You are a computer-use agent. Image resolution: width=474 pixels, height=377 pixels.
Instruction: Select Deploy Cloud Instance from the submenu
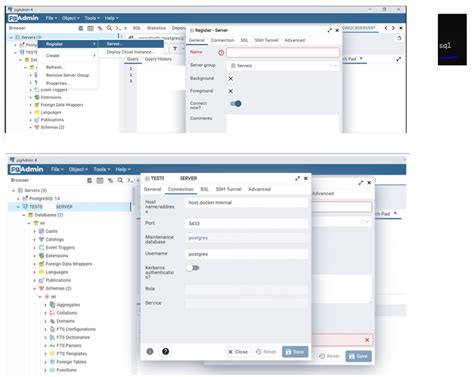click(131, 52)
